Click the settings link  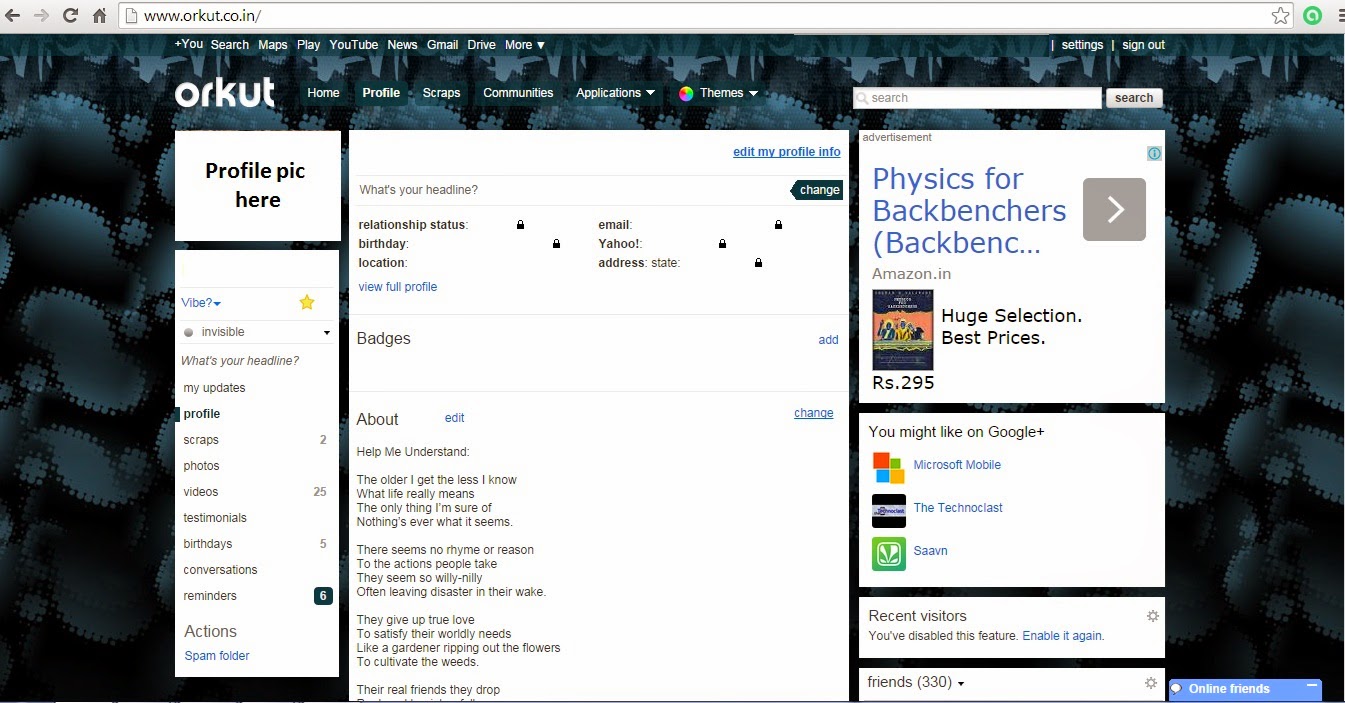click(x=1082, y=45)
